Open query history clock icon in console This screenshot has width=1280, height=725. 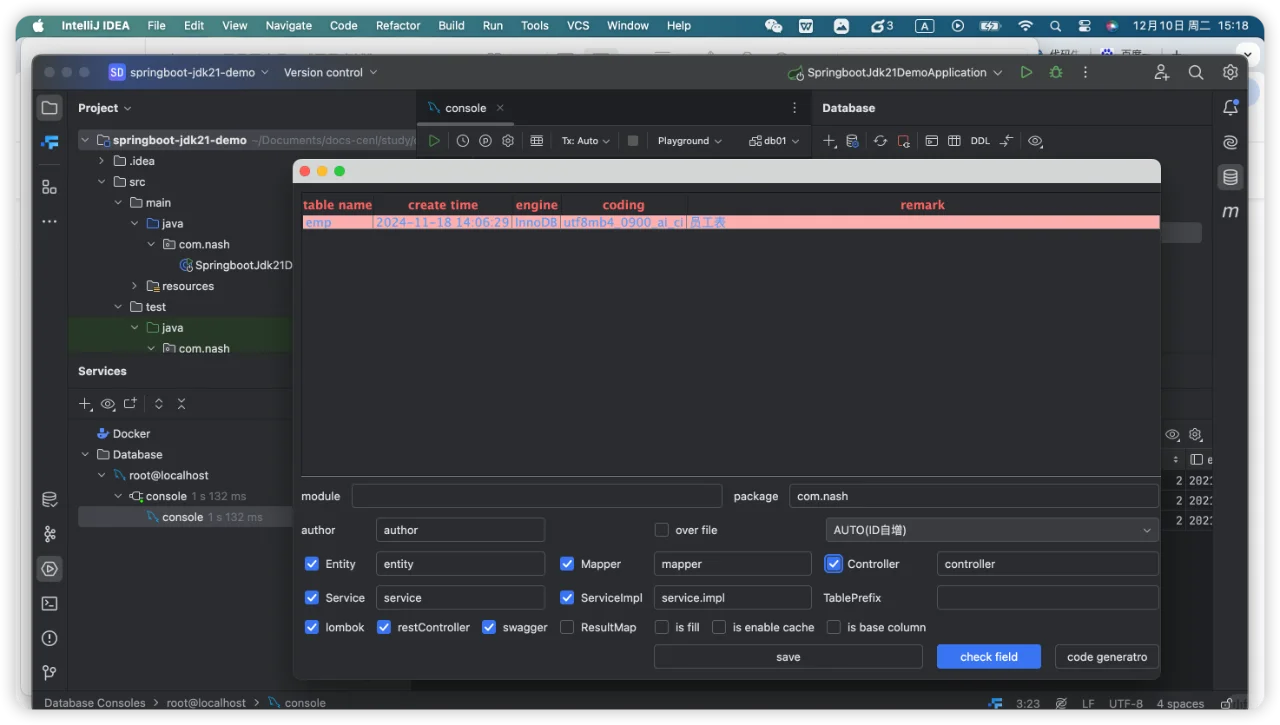click(463, 141)
